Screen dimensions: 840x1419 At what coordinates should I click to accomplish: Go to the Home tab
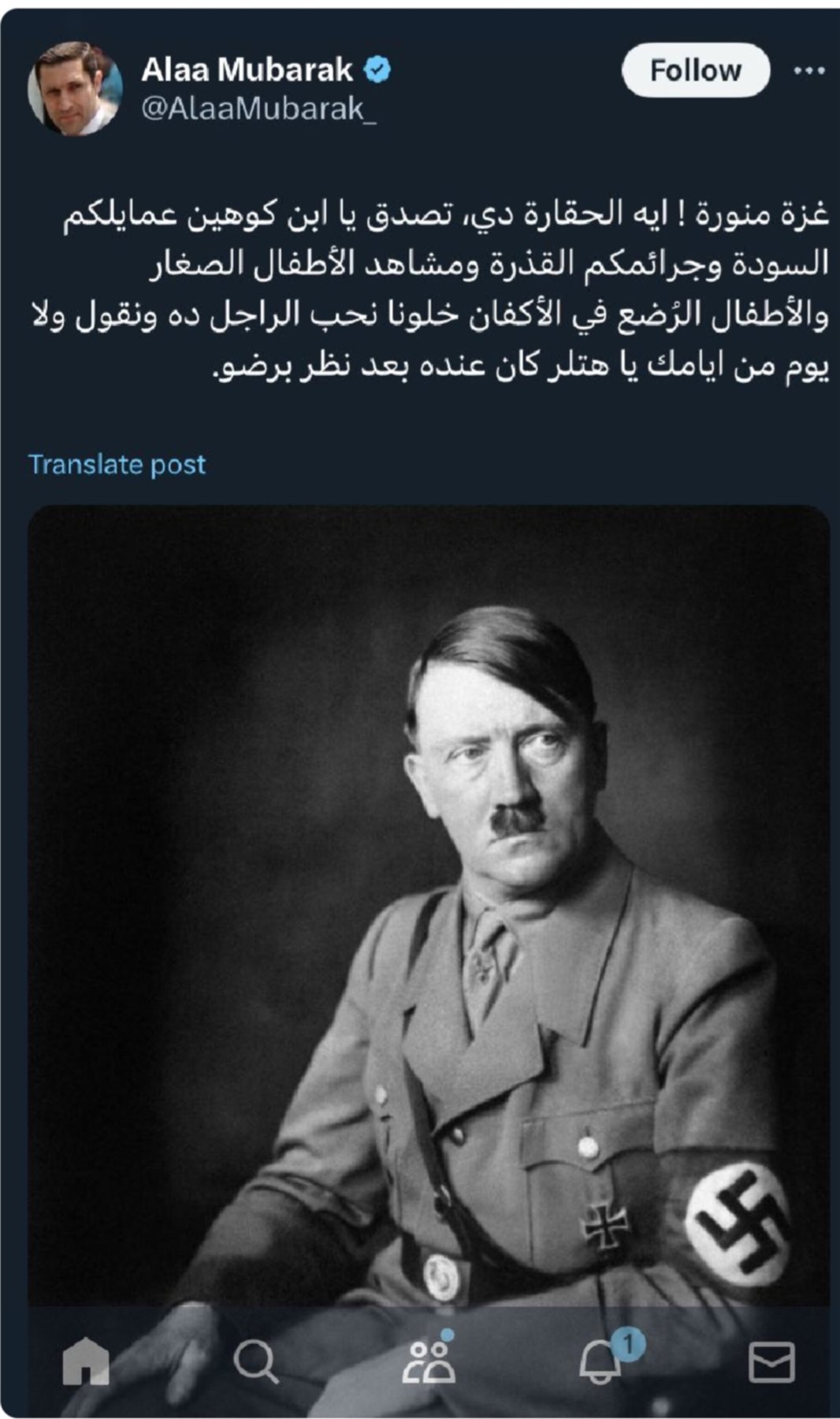click(x=86, y=1362)
